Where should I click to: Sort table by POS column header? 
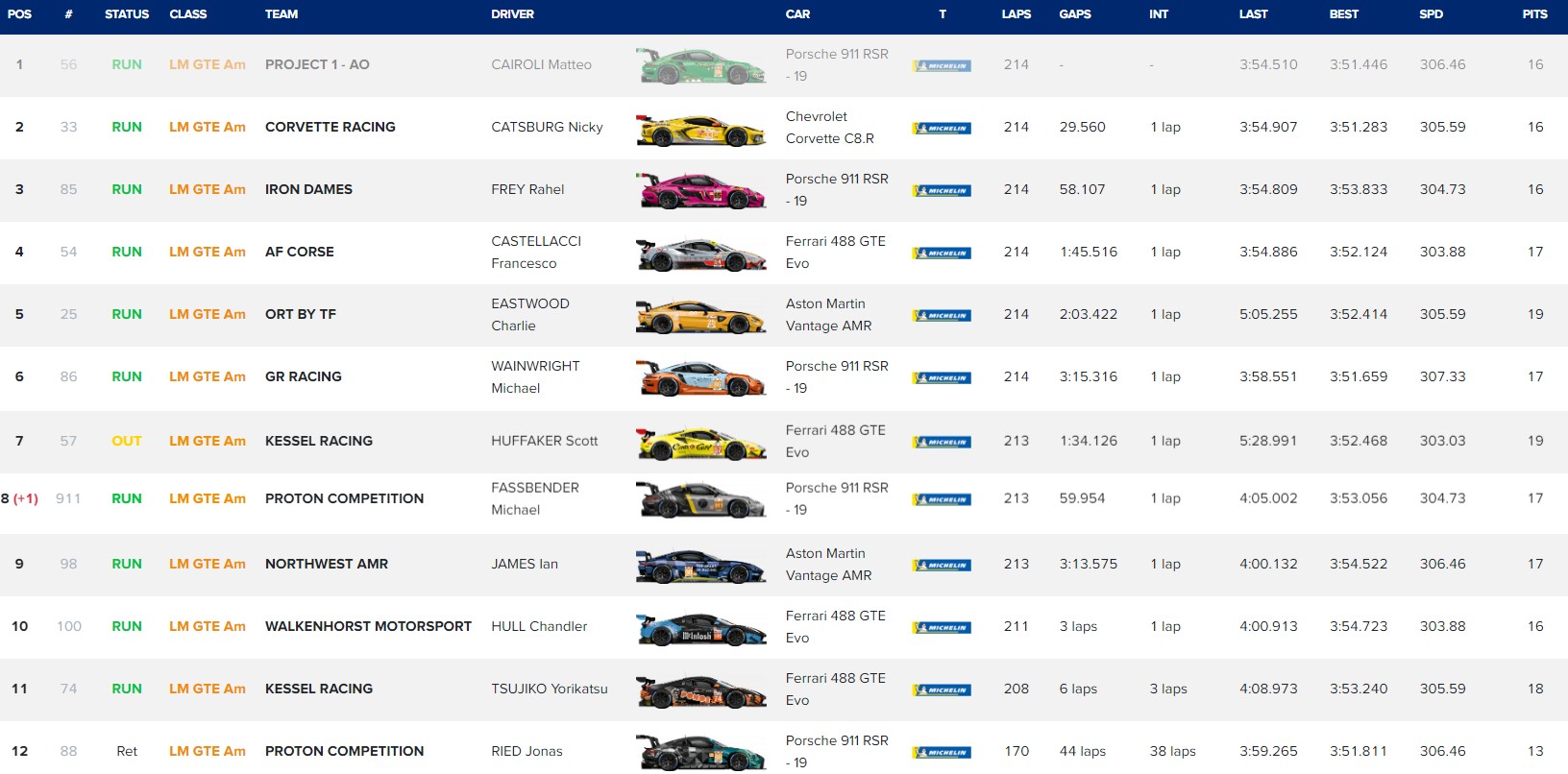click(19, 14)
